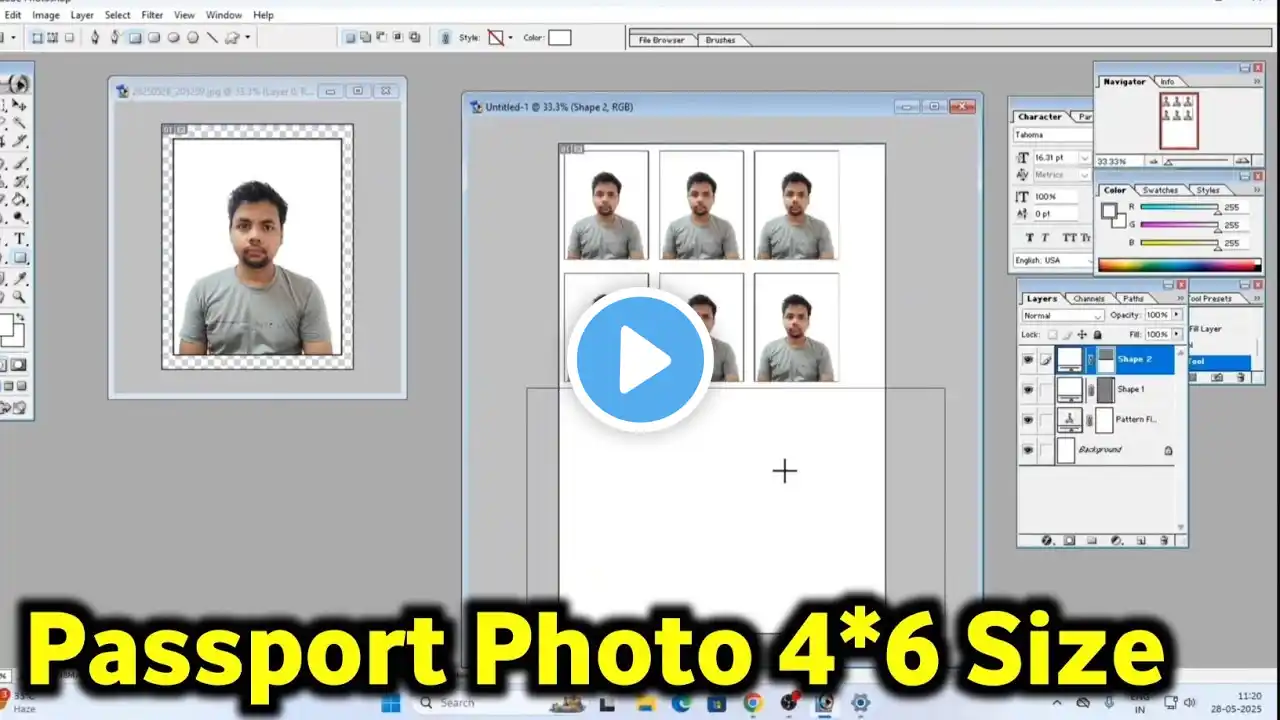Choose the Rounded Rectangle tool in options bar
1280x720 pixels.
pyautogui.click(x=154, y=38)
